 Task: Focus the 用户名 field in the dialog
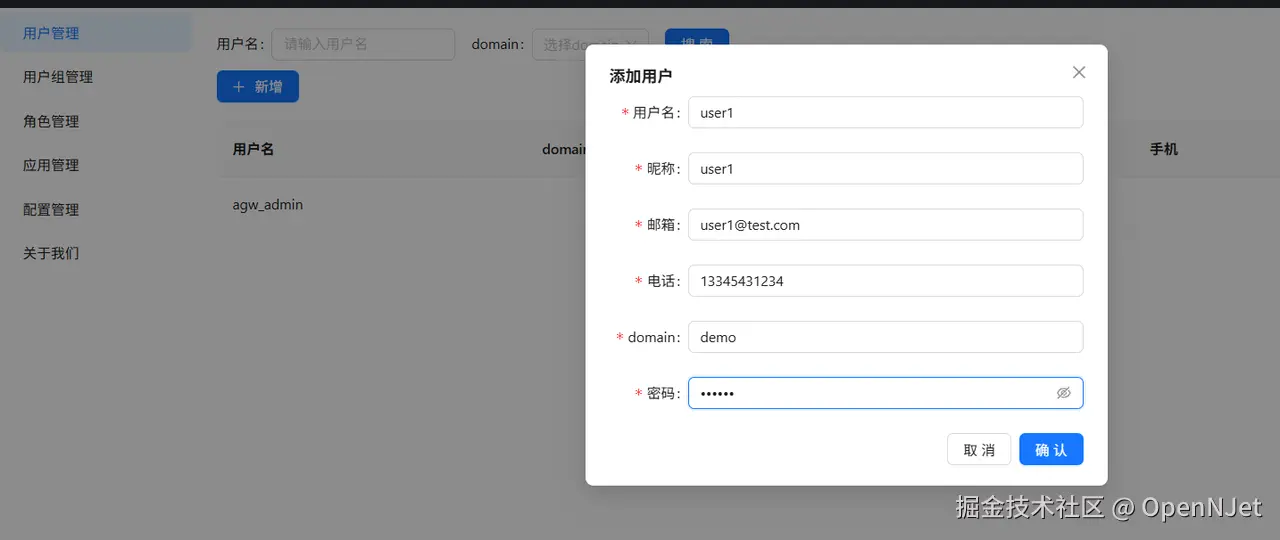click(886, 112)
